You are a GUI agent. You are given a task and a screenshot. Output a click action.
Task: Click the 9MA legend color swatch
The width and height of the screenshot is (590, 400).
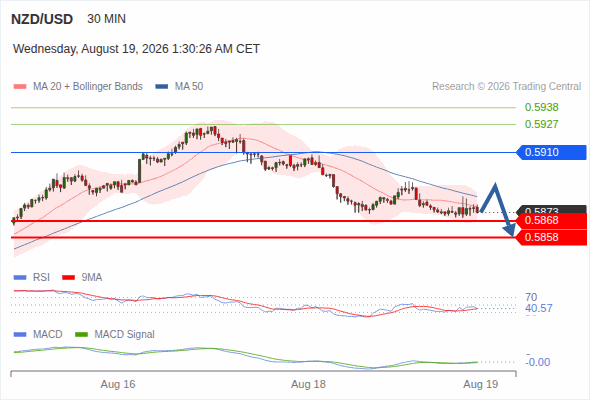[68, 278]
